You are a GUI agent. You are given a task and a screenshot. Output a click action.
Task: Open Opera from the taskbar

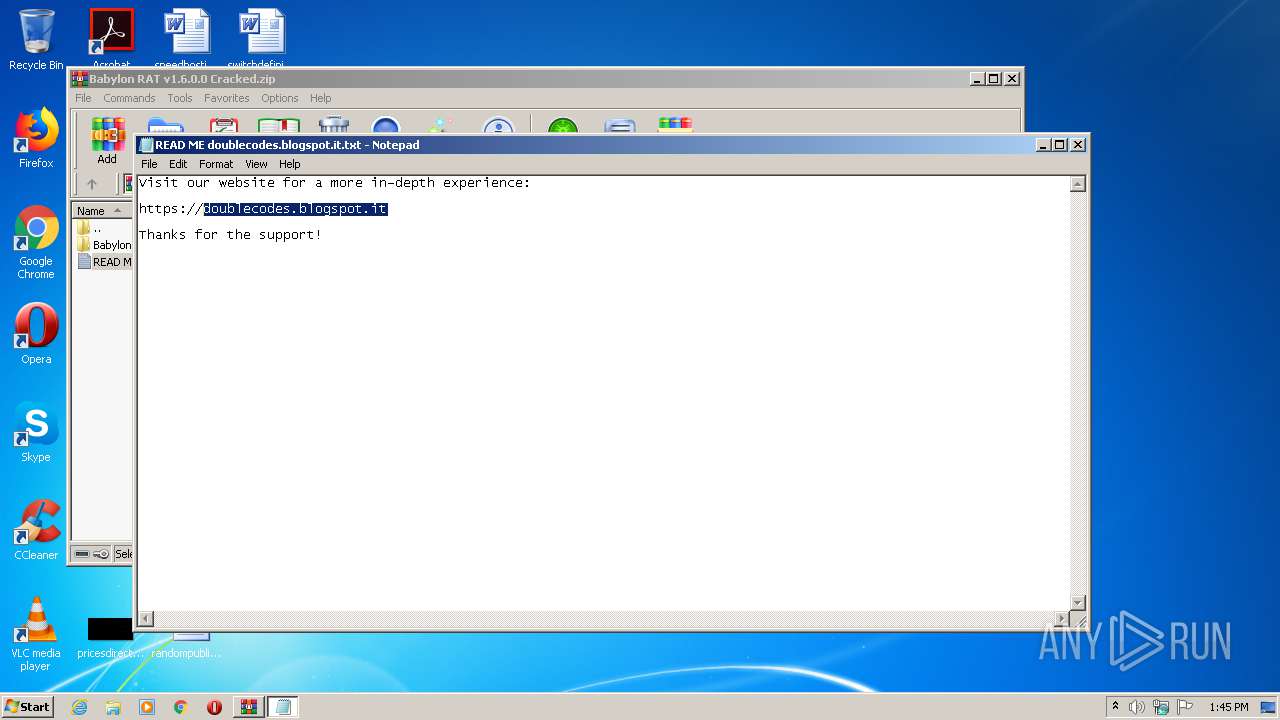(x=214, y=707)
